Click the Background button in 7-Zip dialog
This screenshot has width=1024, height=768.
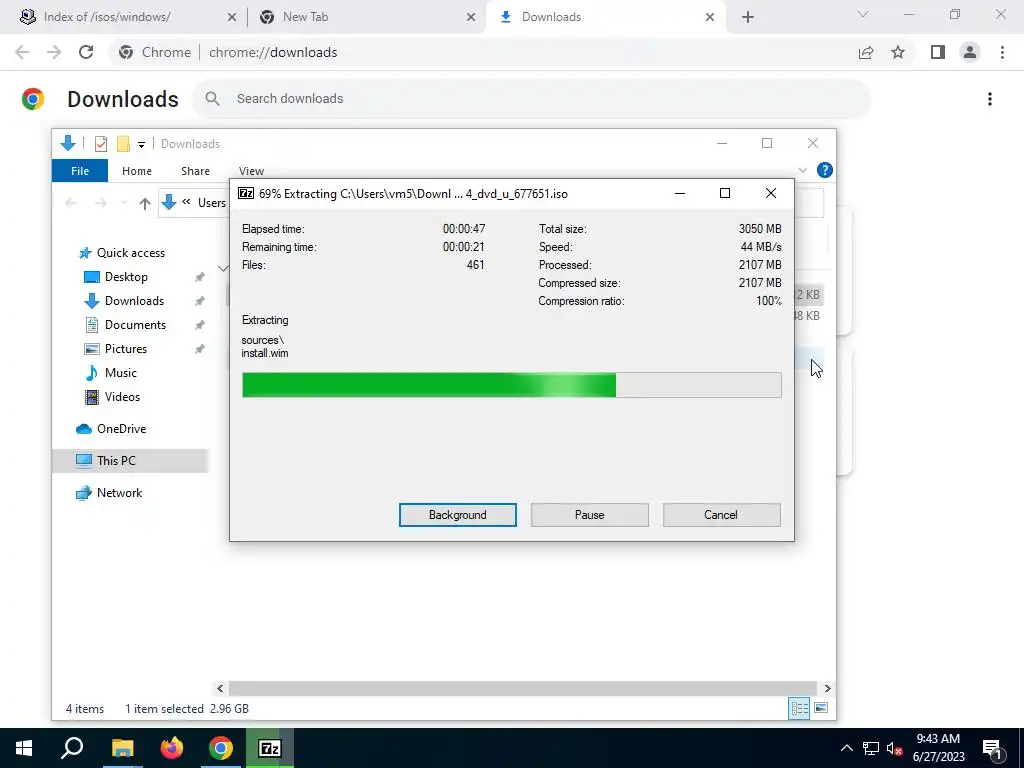pyautogui.click(x=457, y=515)
